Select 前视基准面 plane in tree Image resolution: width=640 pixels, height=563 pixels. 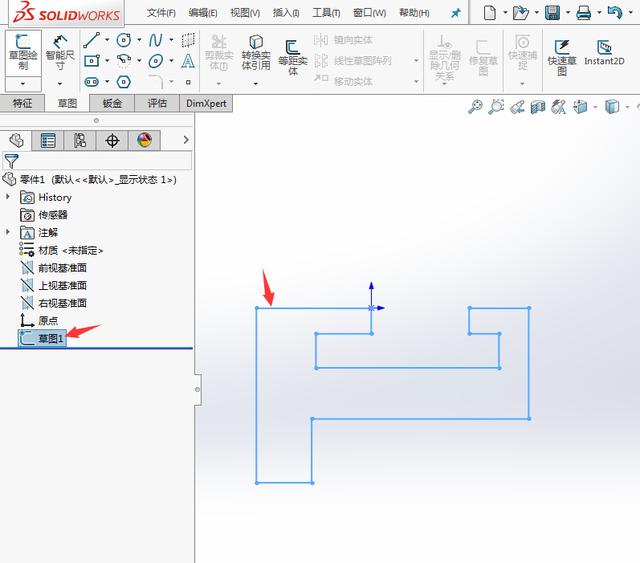tap(53, 268)
